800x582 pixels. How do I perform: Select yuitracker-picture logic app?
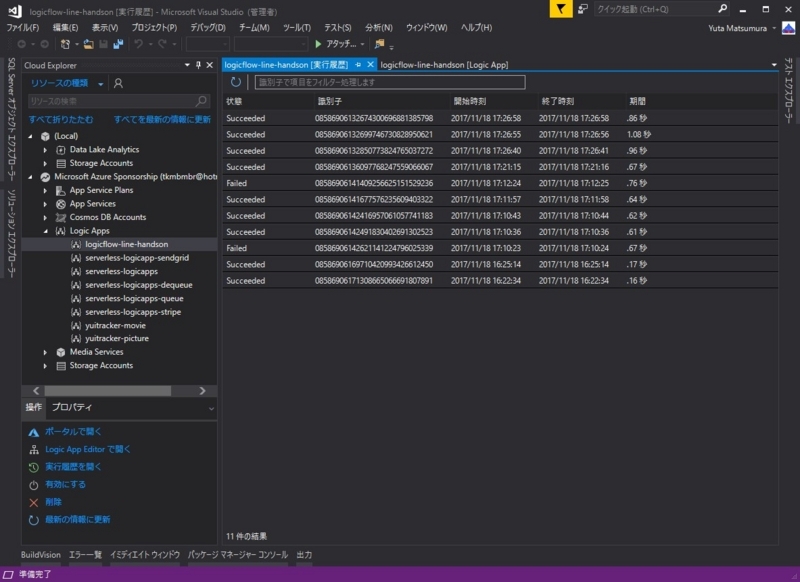(x=117, y=339)
